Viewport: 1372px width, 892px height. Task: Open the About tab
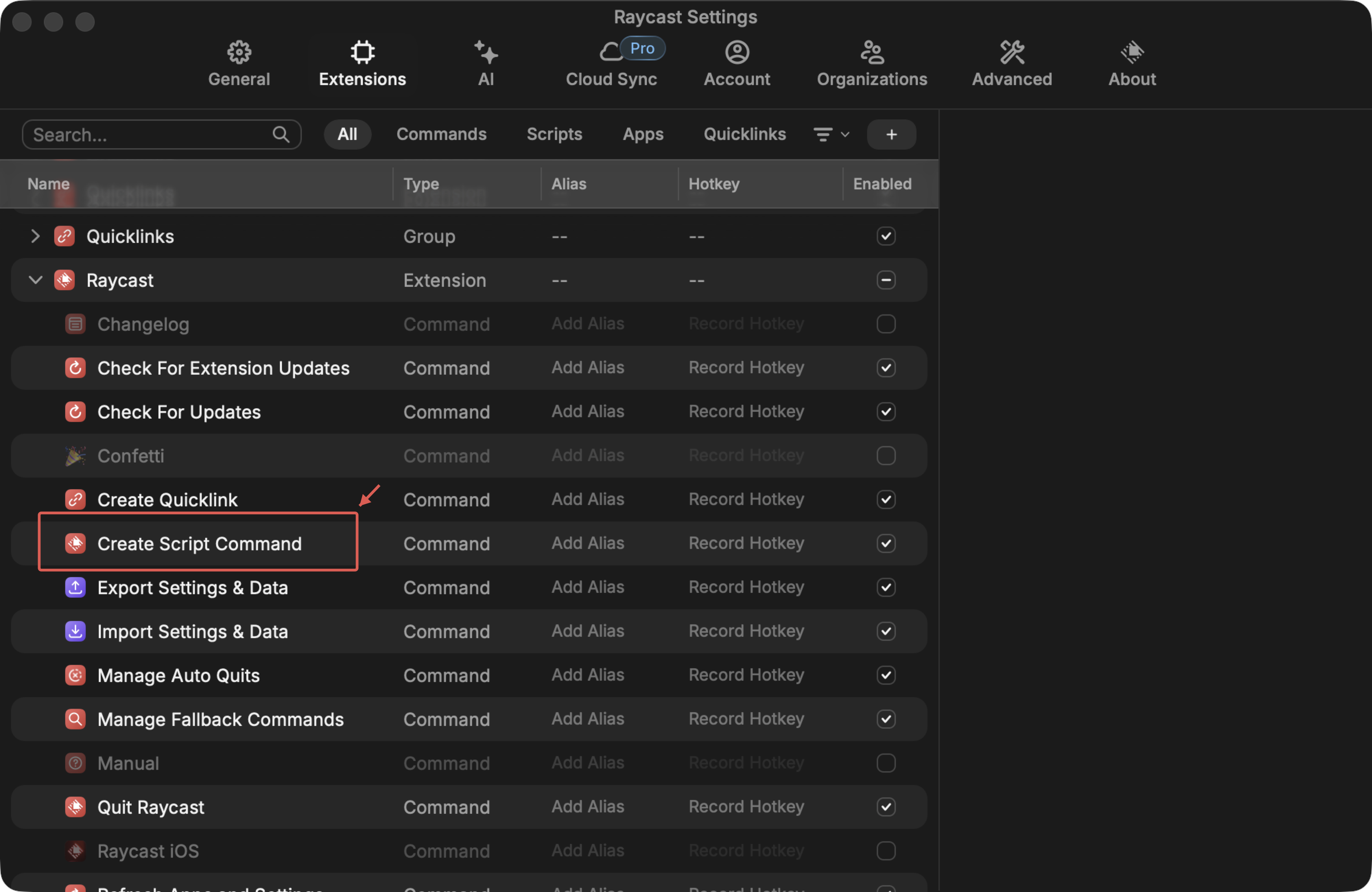click(x=1132, y=64)
